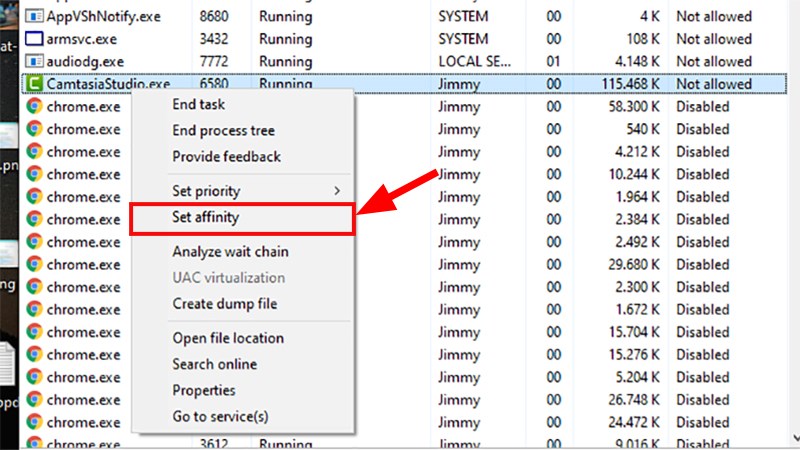Click the greyed UAC virtualization entry
The image size is (800, 450).
(x=243, y=278)
